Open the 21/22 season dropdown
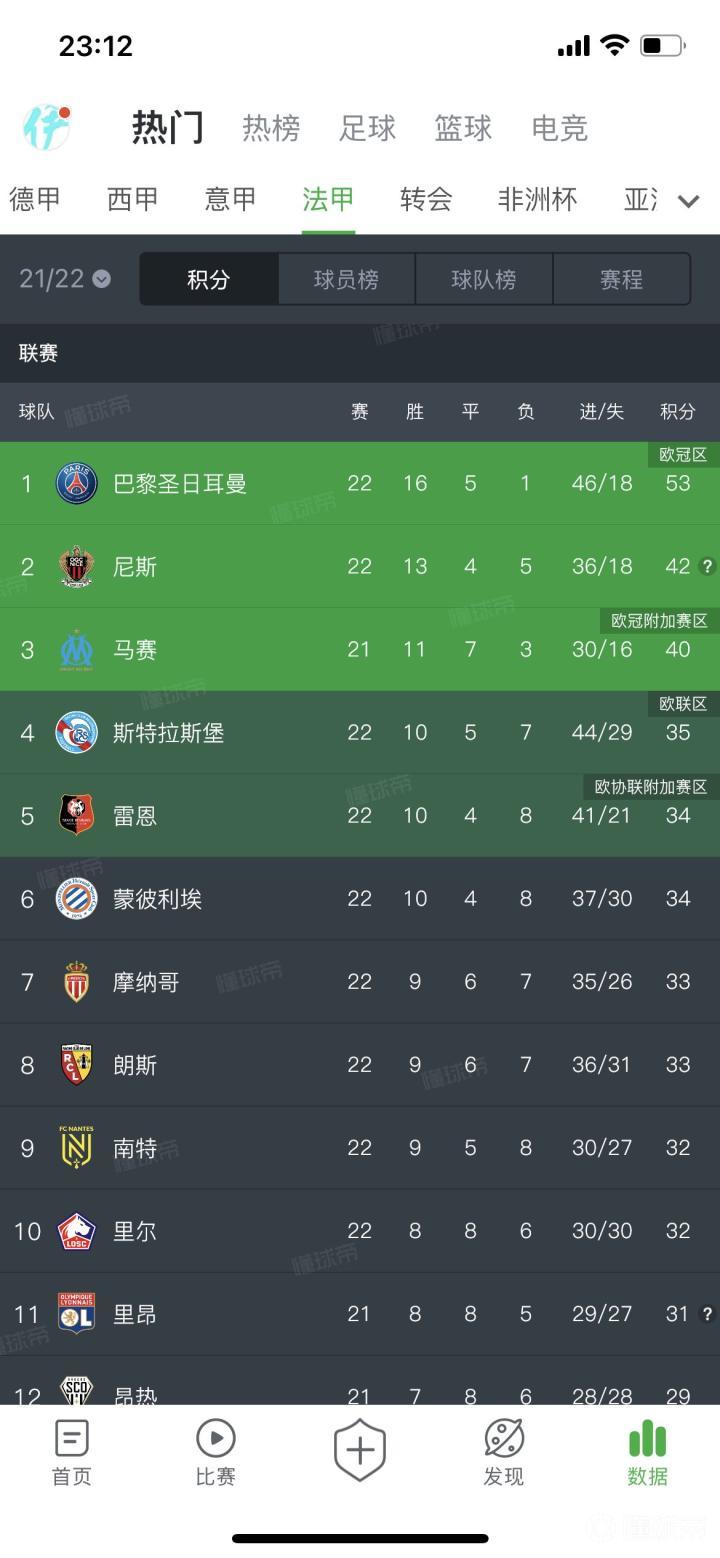Image resolution: width=720 pixels, height=1558 pixels. tap(64, 279)
